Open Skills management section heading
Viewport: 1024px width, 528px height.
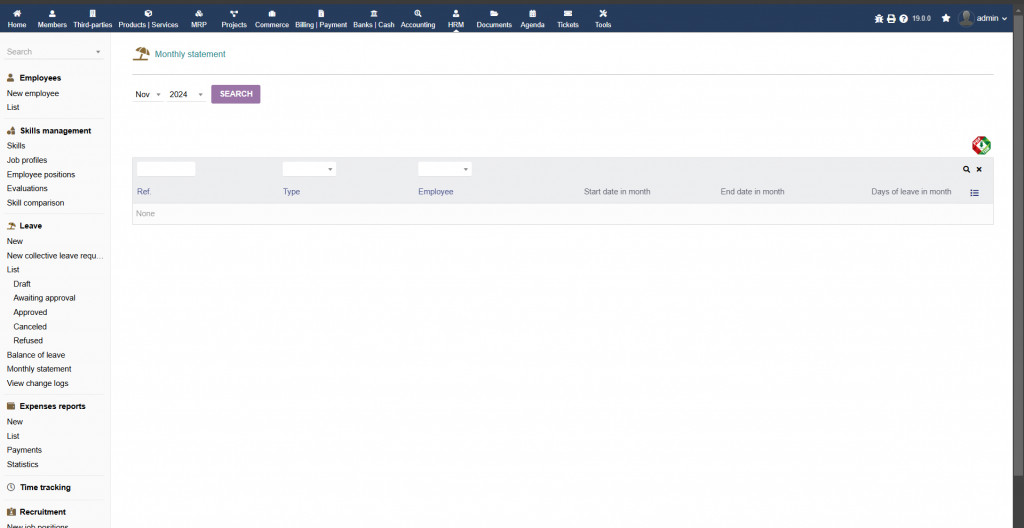click(x=56, y=131)
